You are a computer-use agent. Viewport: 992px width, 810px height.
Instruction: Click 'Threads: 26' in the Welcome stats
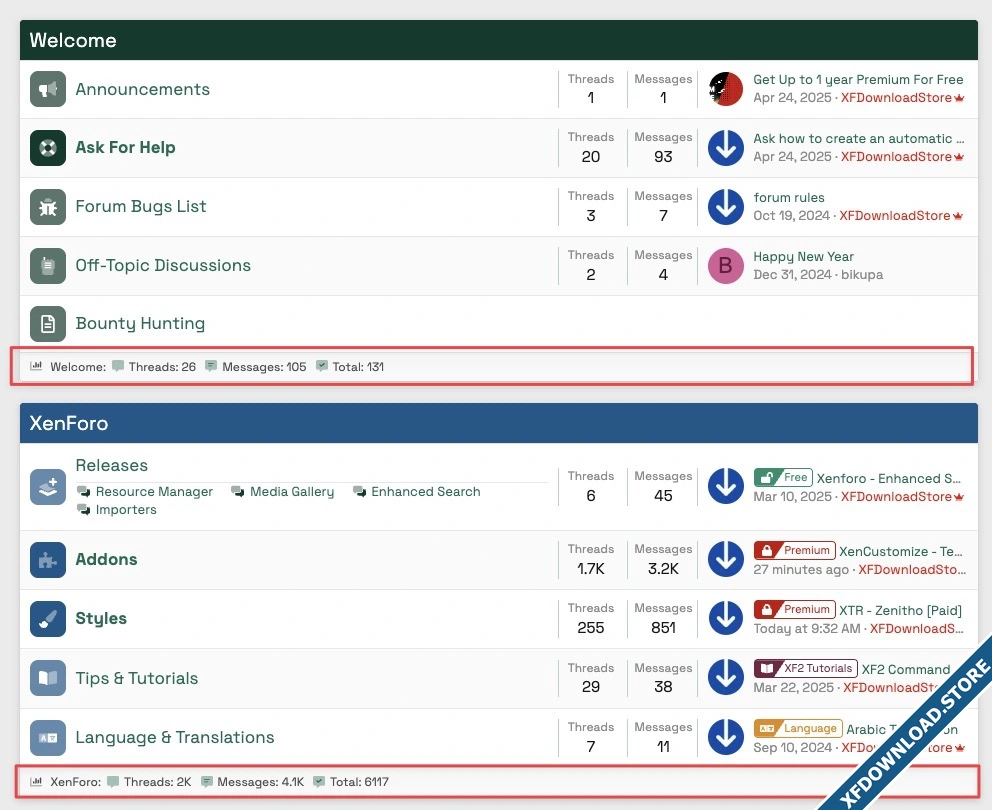154,366
